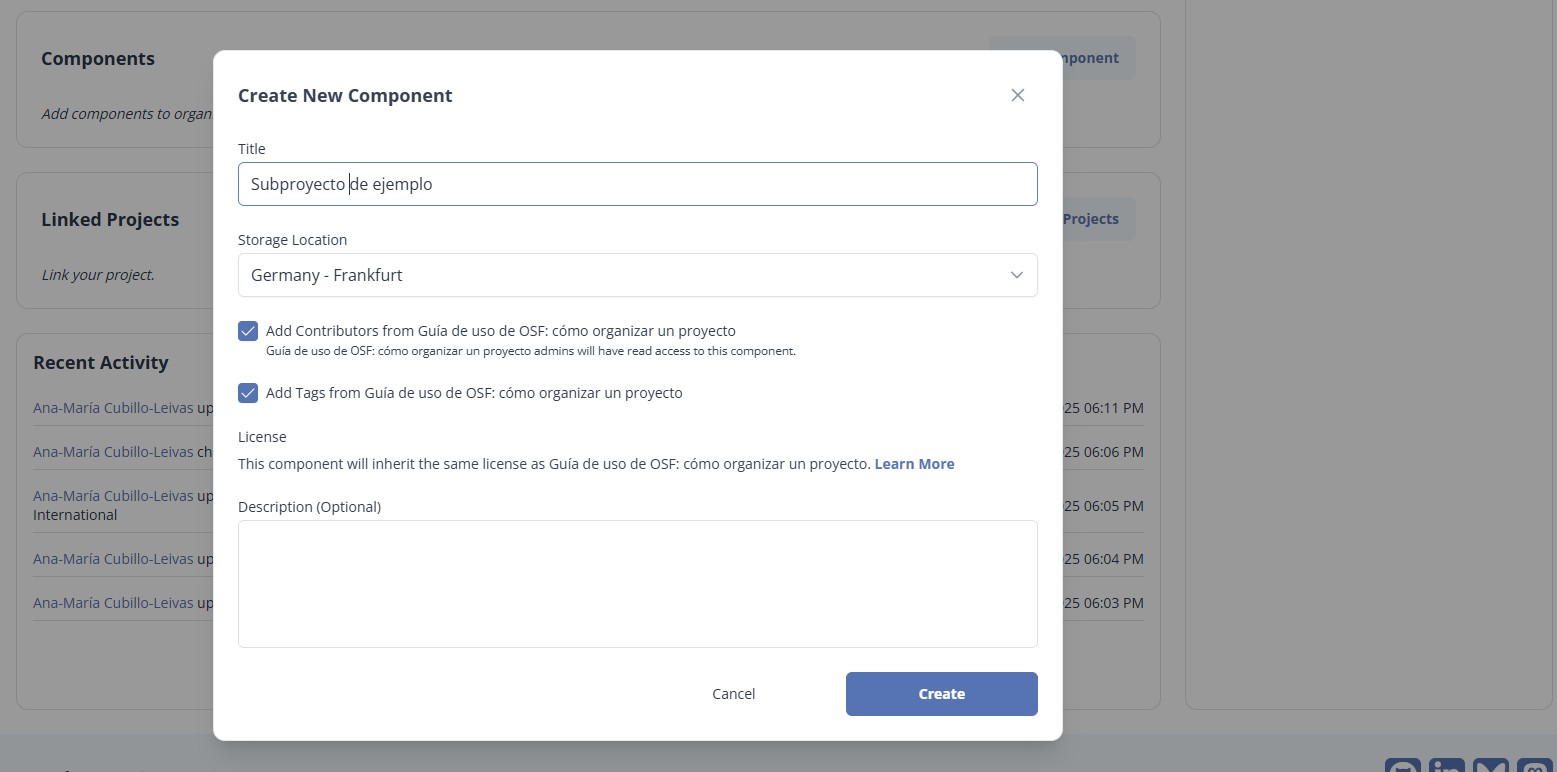Open Ana-María Cubillo-Leivas link in 06:04 PM activity

(x=113, y=559)
